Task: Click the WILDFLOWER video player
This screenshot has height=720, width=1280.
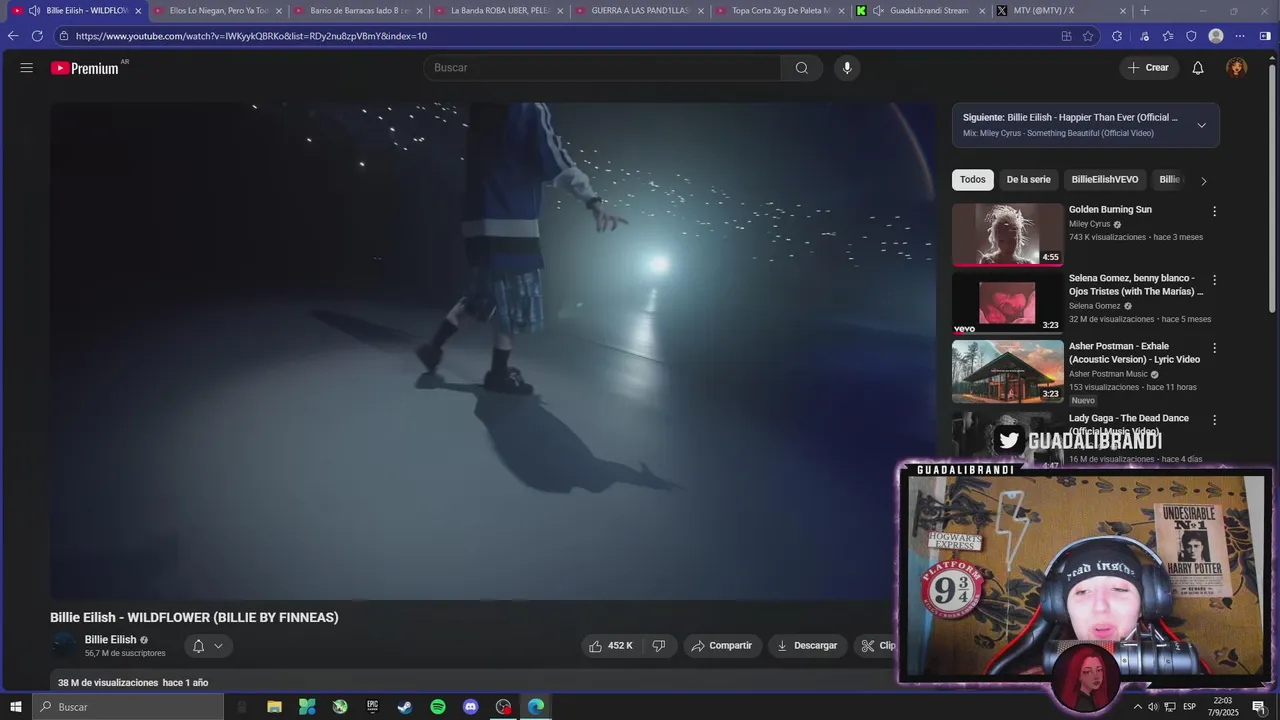Action: (493, 351)
